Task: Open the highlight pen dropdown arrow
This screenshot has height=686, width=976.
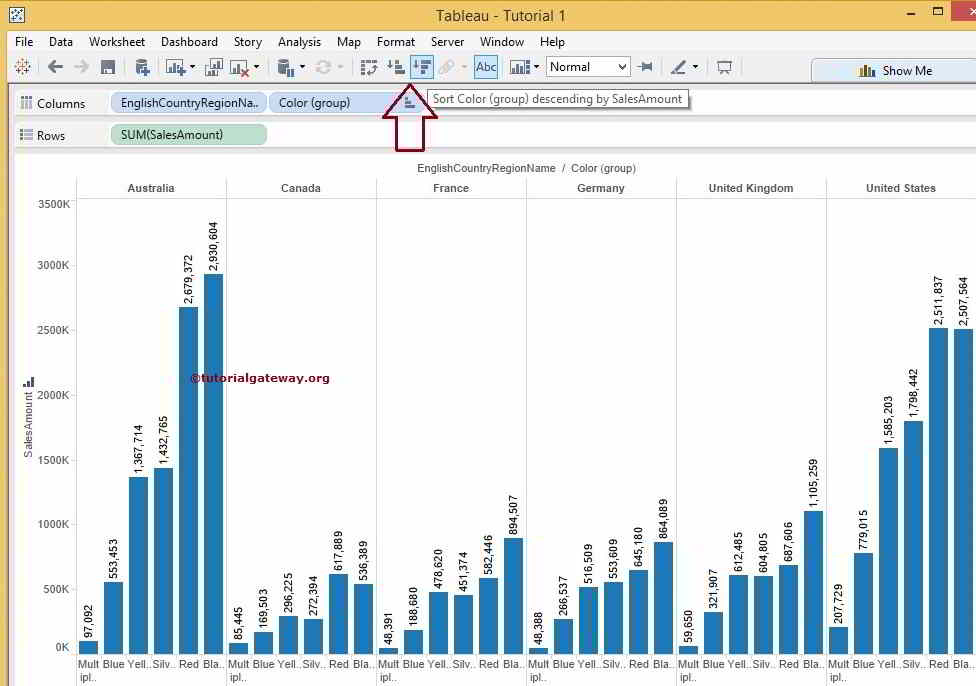Action: pyautogui.click(x=693, y=66)
